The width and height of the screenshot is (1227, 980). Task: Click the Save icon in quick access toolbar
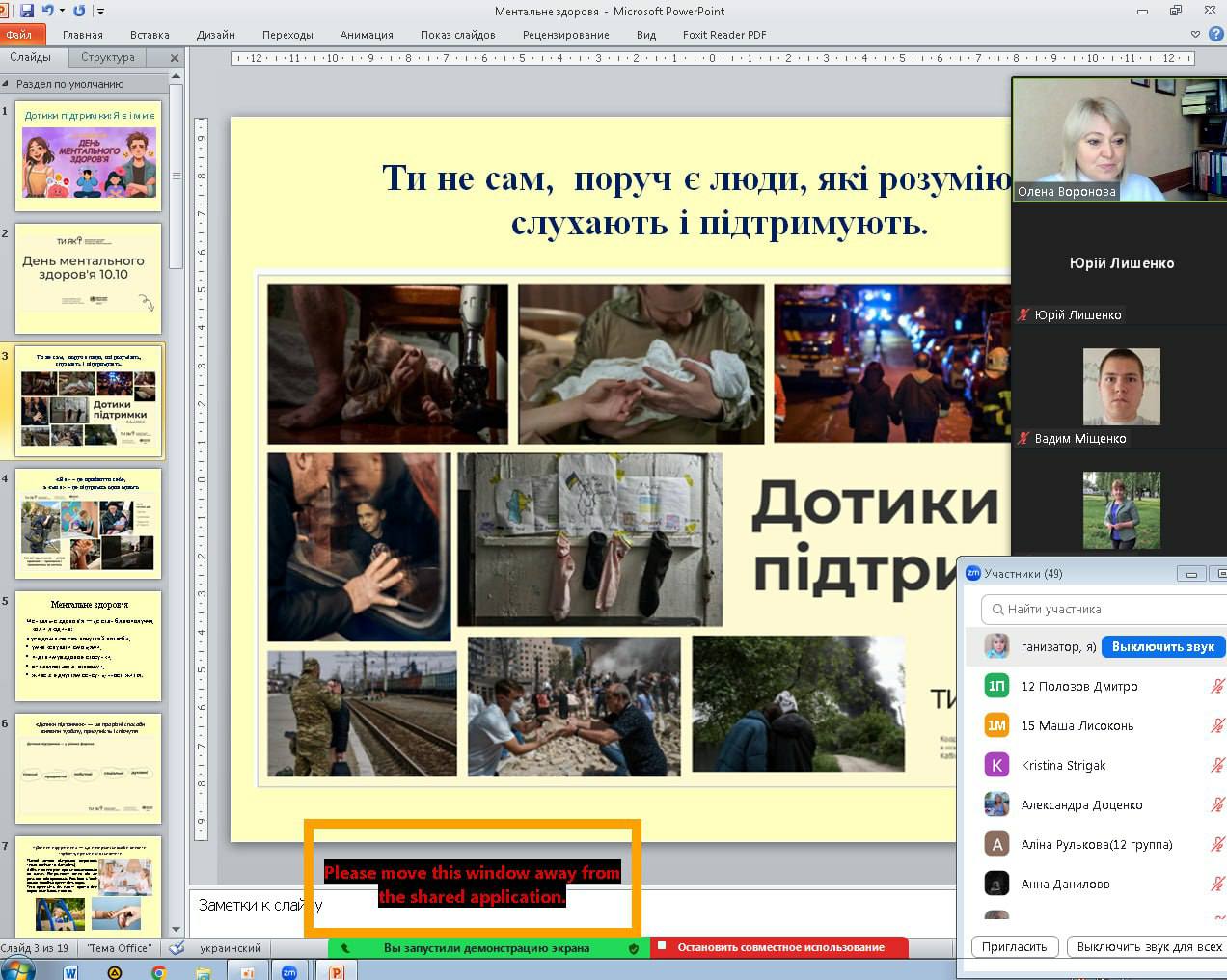(27, 11)
